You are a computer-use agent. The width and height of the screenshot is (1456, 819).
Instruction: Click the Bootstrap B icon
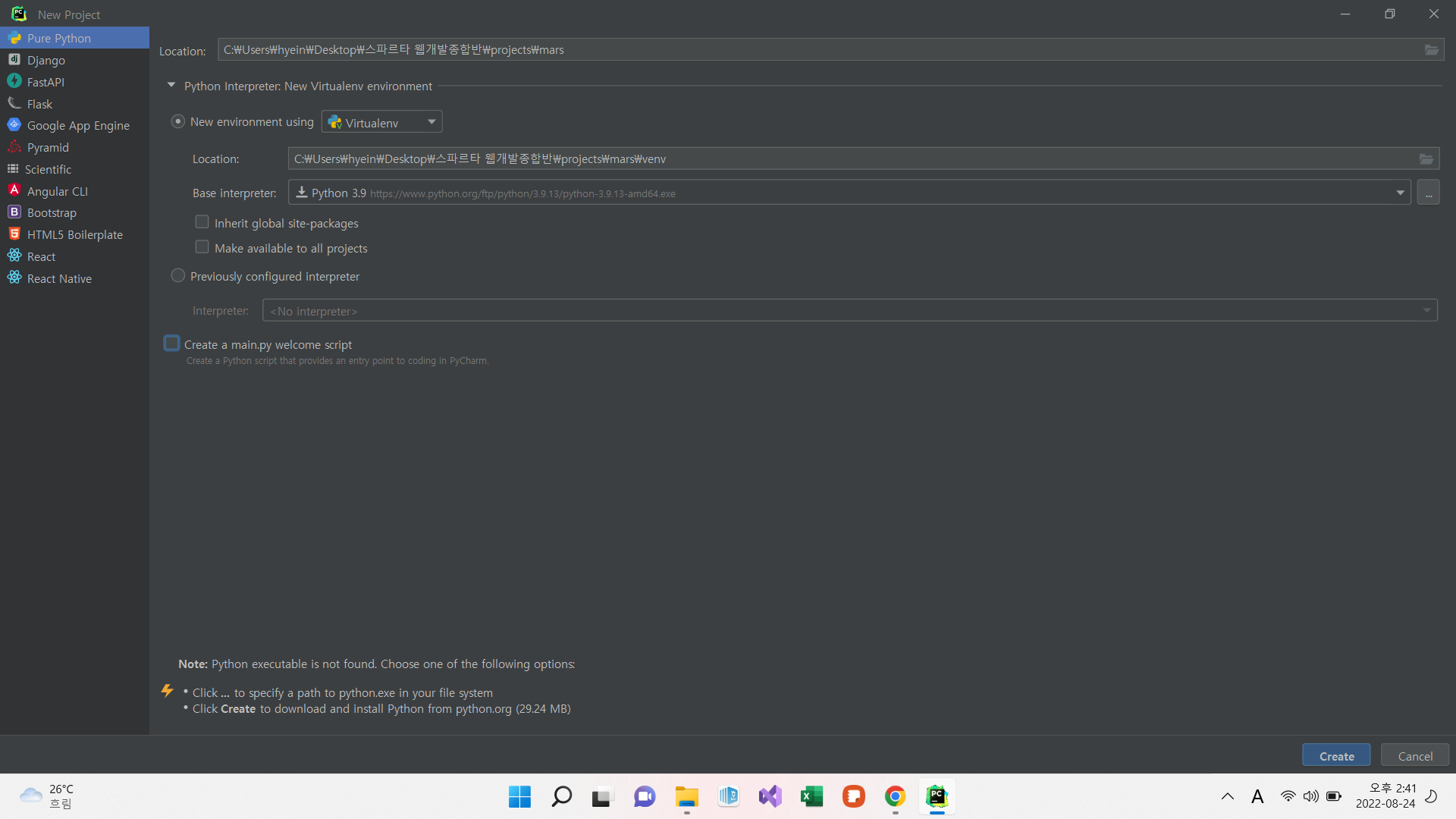[x=14, y=212]
